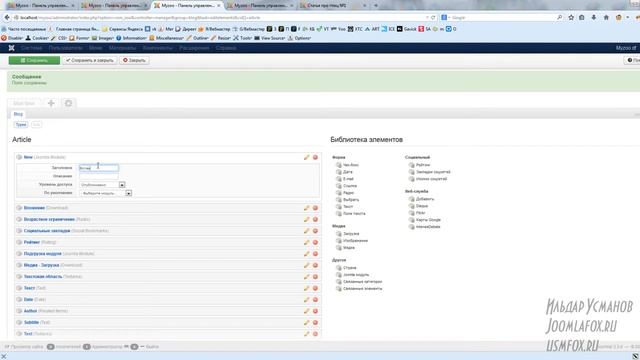Bookmark page with the star icon
Viewport: 640px width, 360px height.
click(x=571, y=18)
